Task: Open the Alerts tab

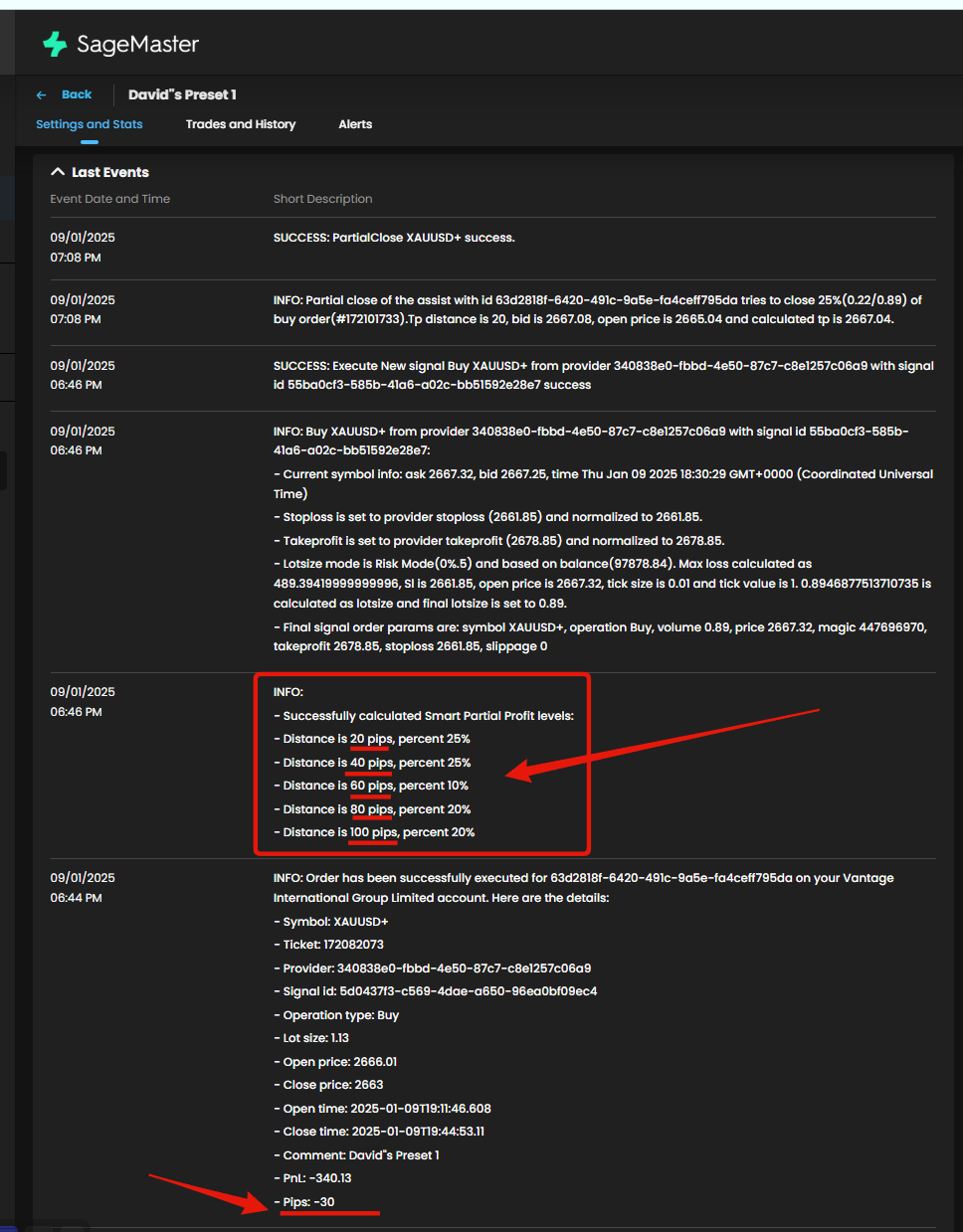Action: [355, 124]
